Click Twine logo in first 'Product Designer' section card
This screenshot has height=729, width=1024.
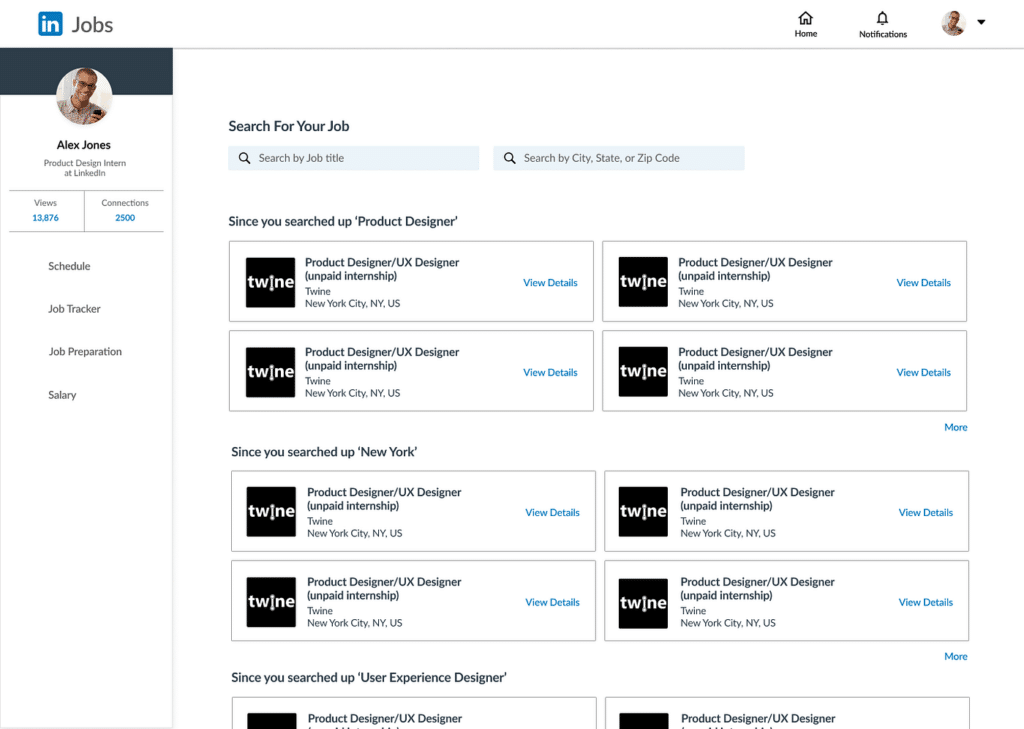click(x=270, y=282)
